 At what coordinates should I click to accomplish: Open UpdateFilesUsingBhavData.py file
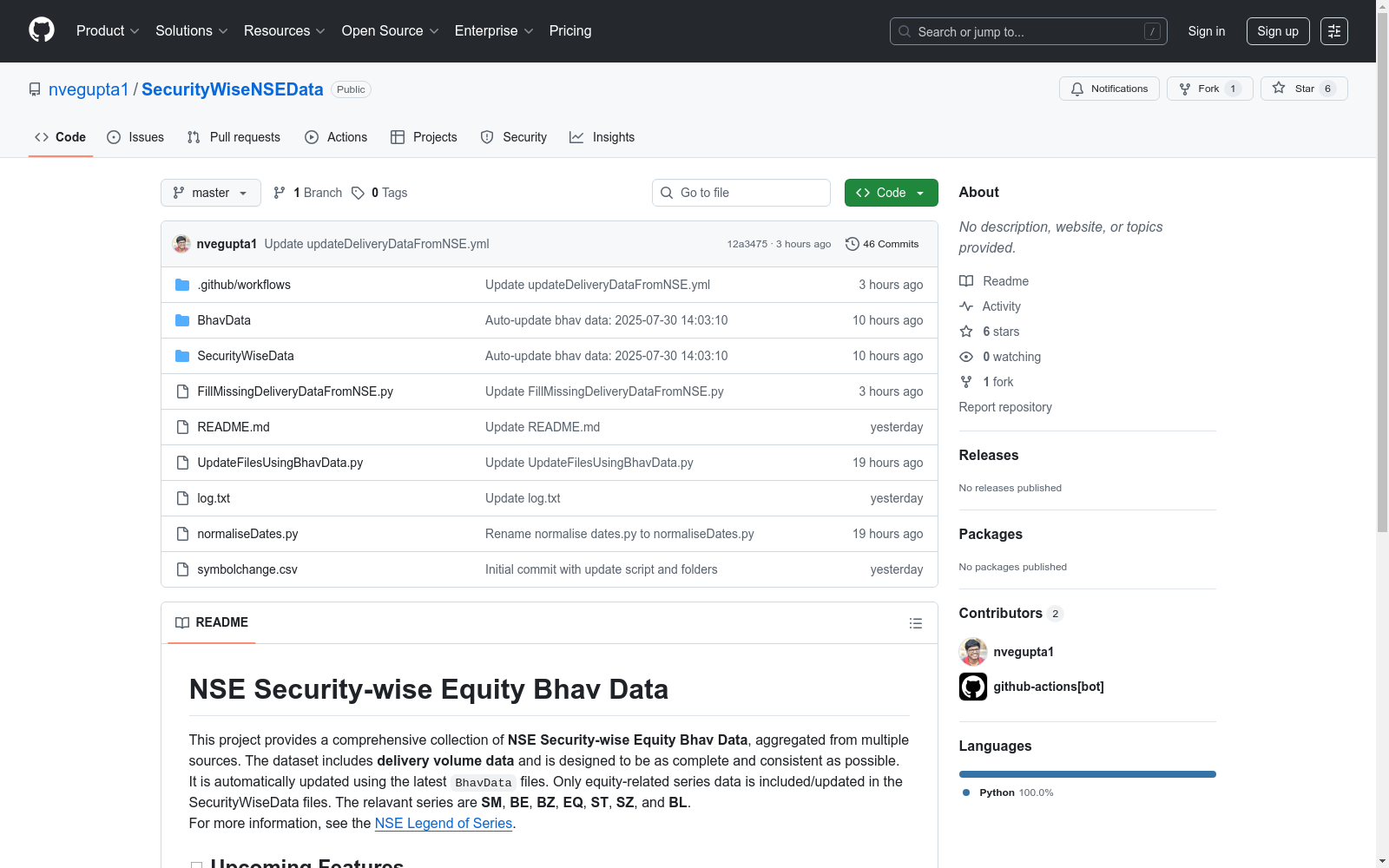(280, 463)
